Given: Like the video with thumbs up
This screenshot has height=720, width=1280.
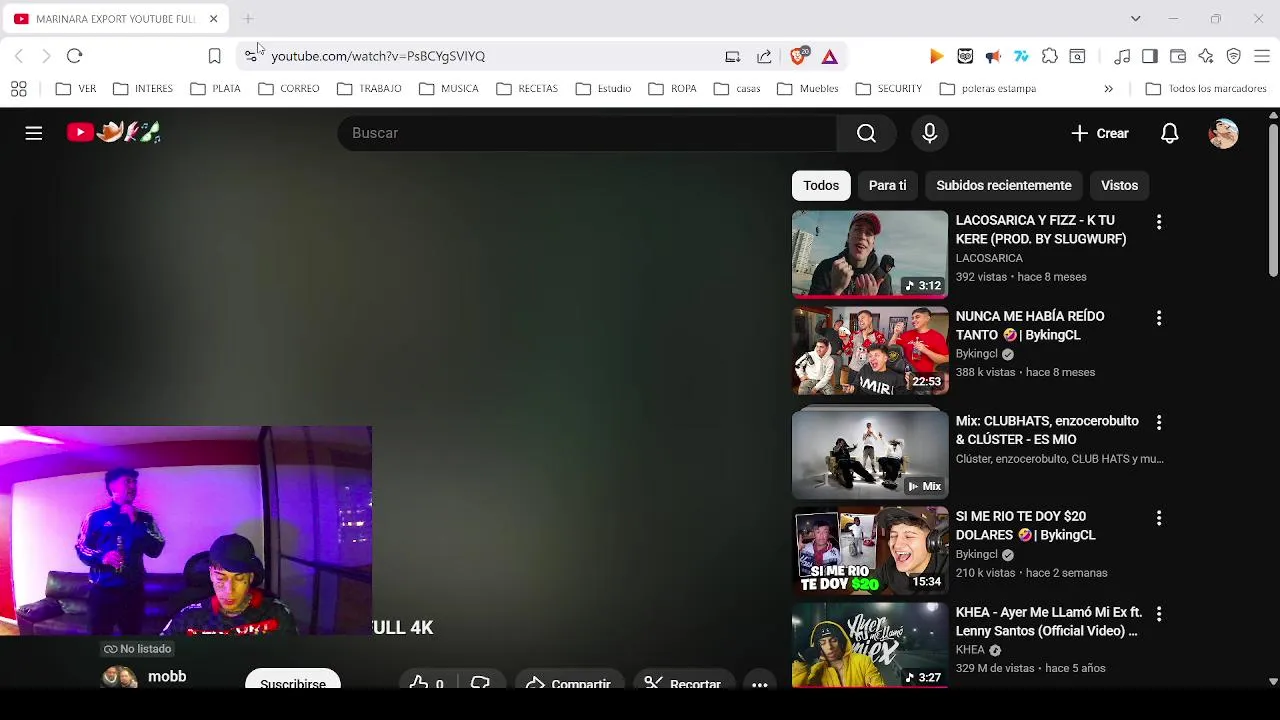Looking at the screenshot, I should 426,684.
